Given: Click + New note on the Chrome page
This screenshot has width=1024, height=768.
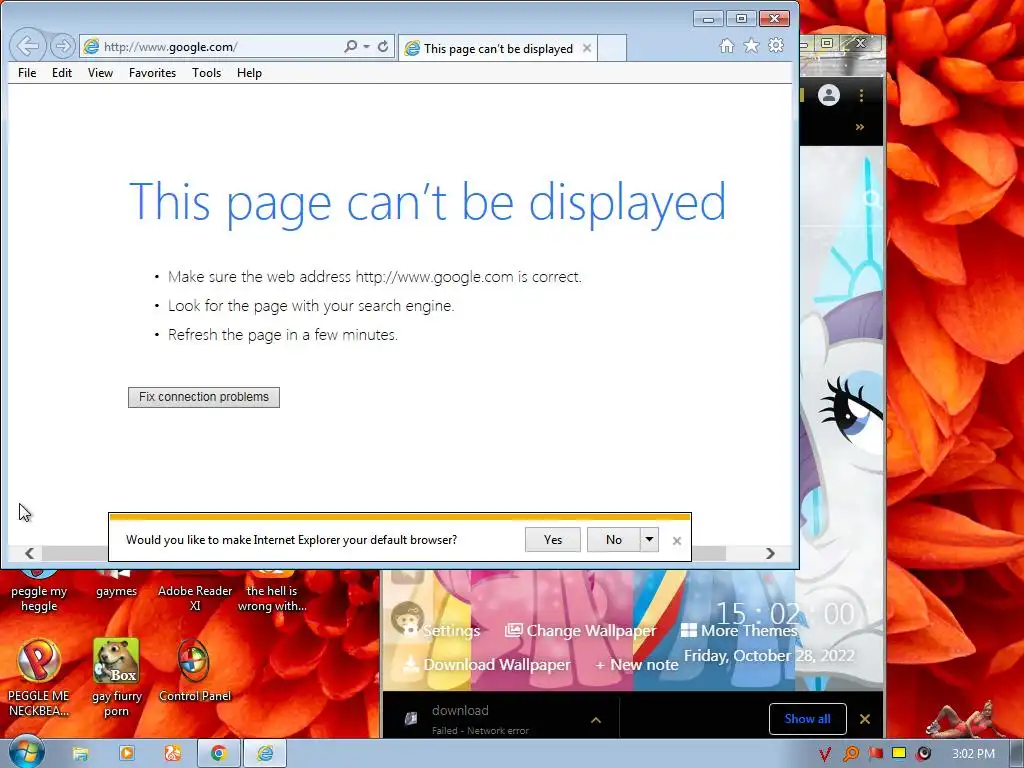Looking at the screenshot, I should click(x=636, y=665).
